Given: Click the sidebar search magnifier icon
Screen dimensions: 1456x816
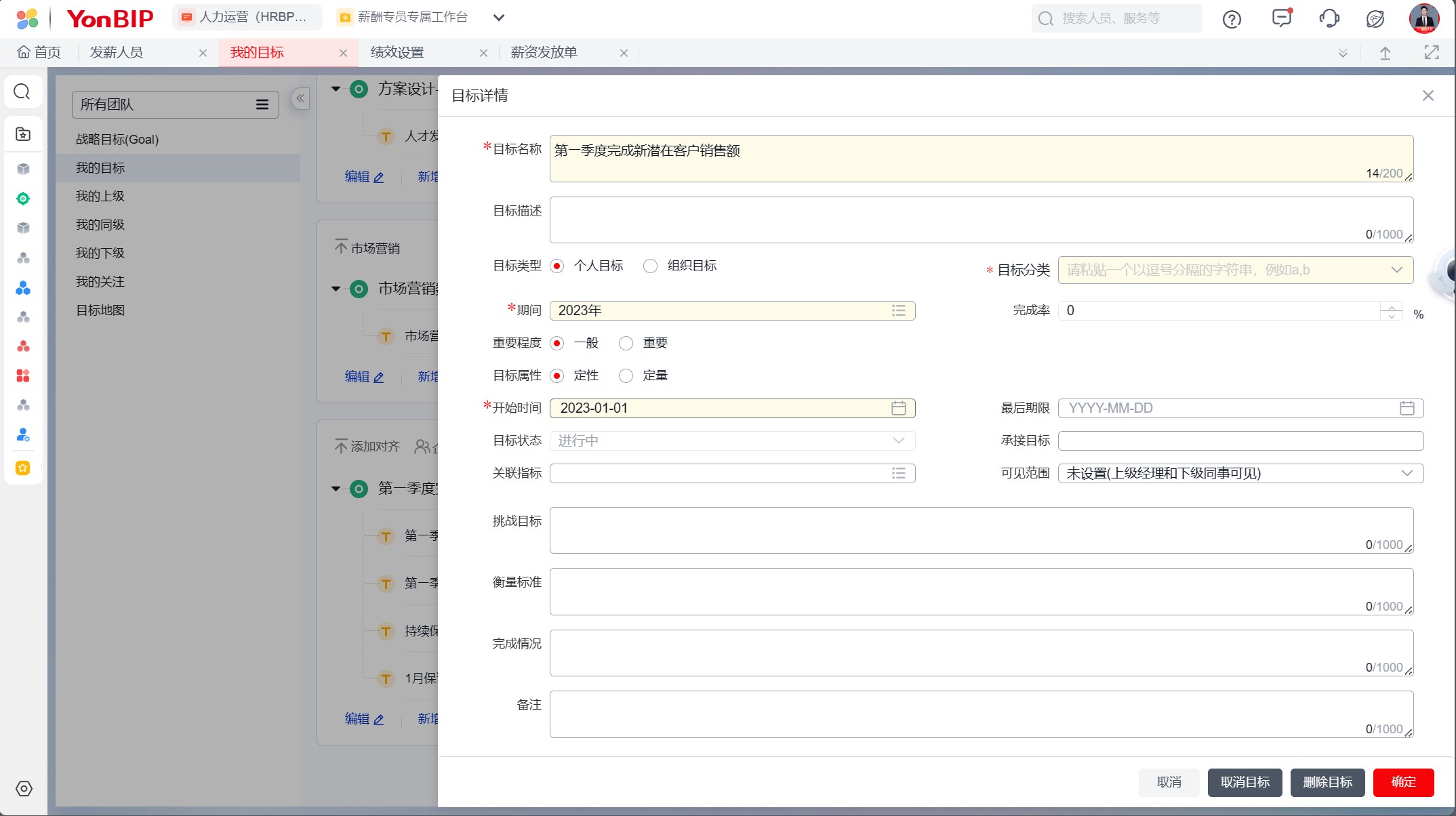Looking at the screenshot, I should tap(22, 91).
